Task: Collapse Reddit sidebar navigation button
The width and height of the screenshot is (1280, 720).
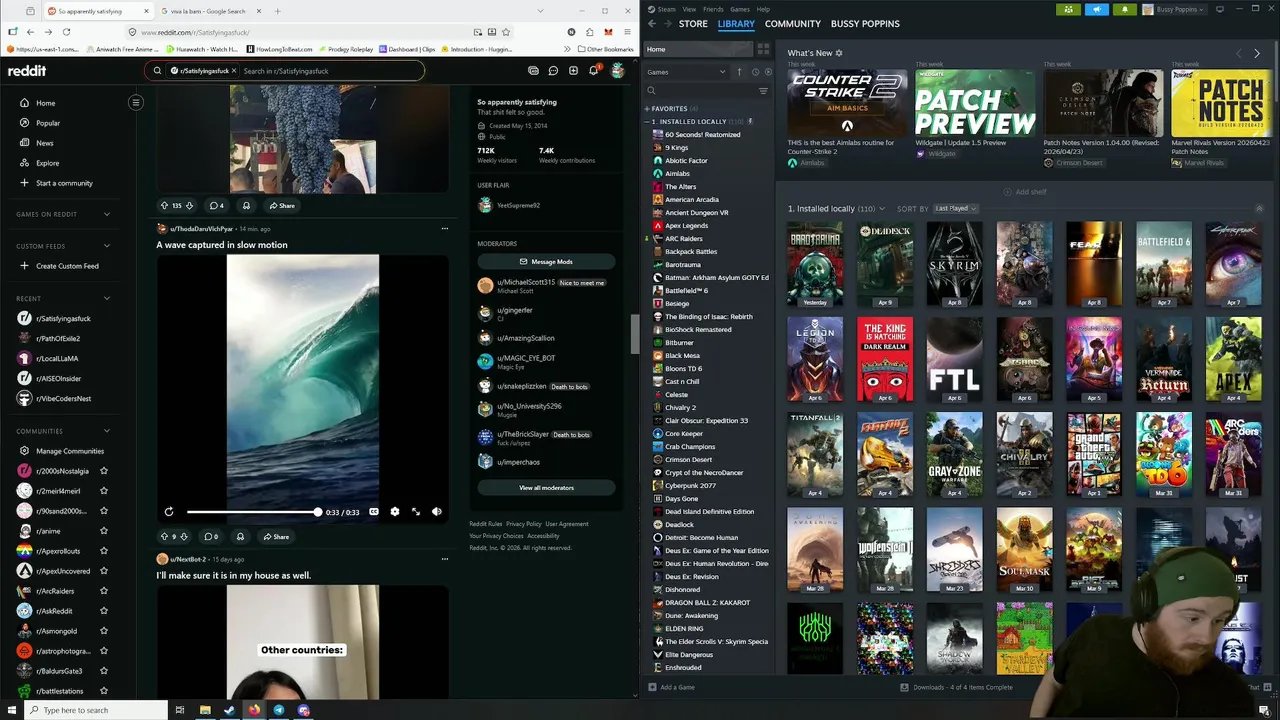Action: click(136, 102)
